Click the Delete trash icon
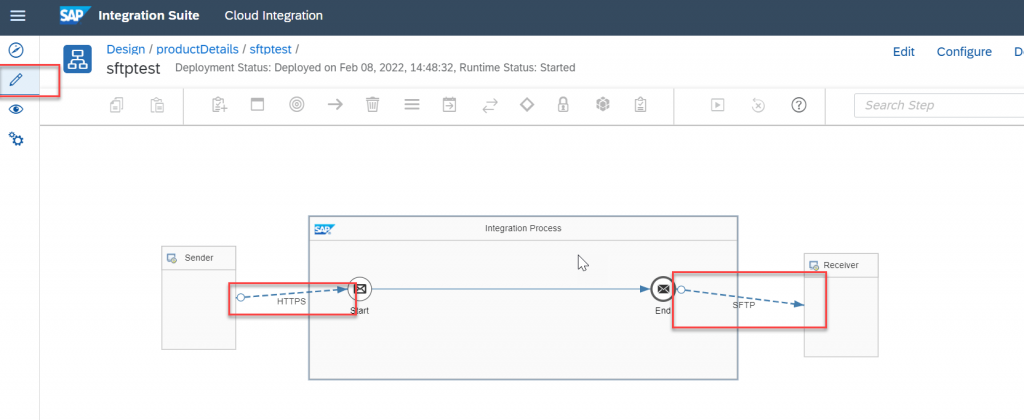The width and height of the screenshot is (1024, 420). [x=372, y=105]
